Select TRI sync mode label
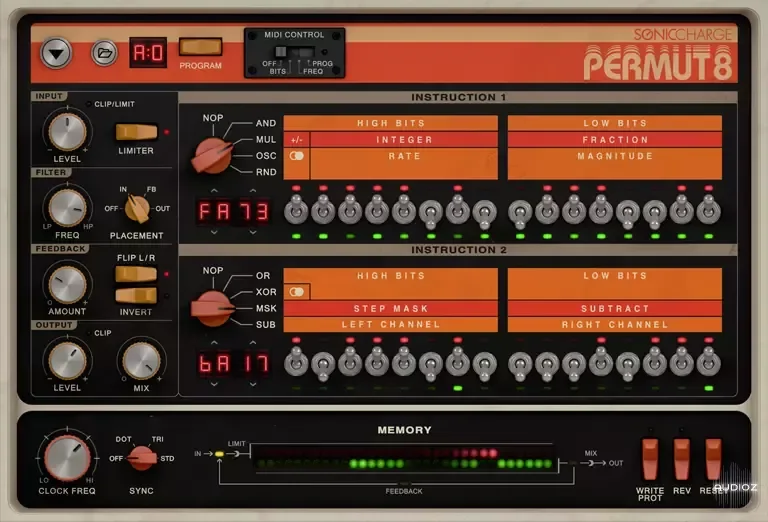 pos(158,439)
